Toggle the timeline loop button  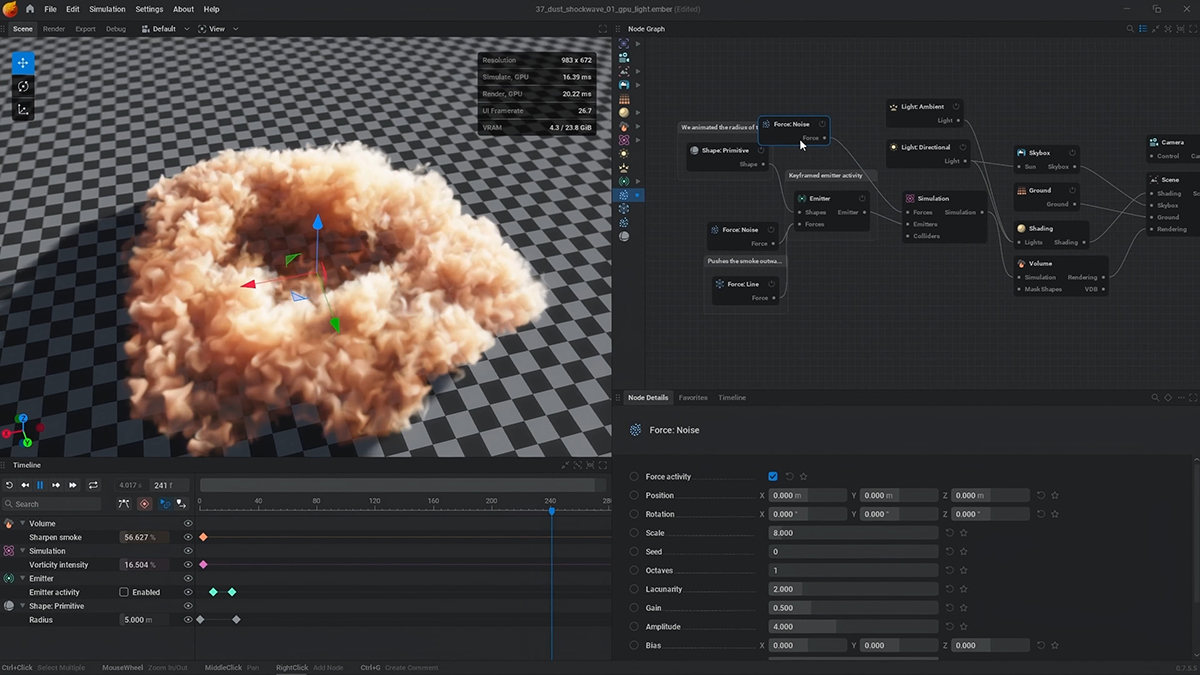93,485
